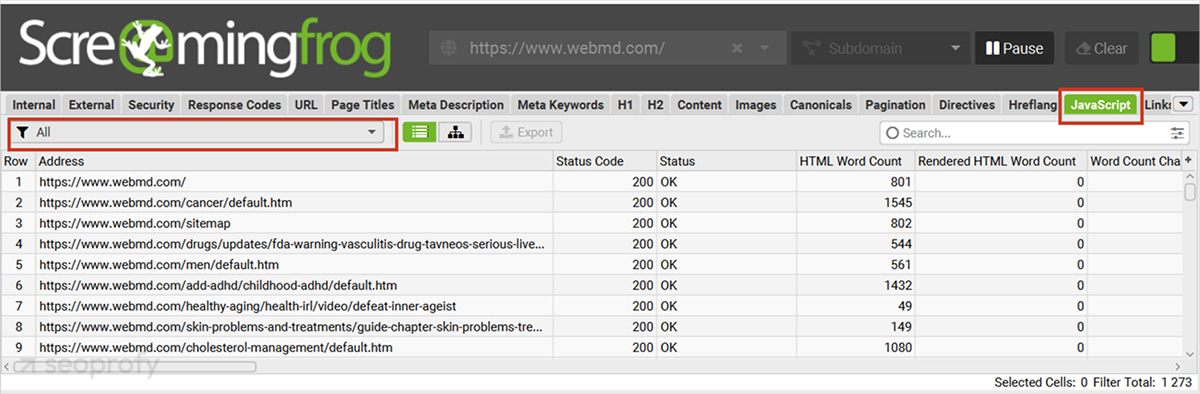Open the Meta Description tab
This screenshot has width=1200, height=394.
(x=456, y=104)
